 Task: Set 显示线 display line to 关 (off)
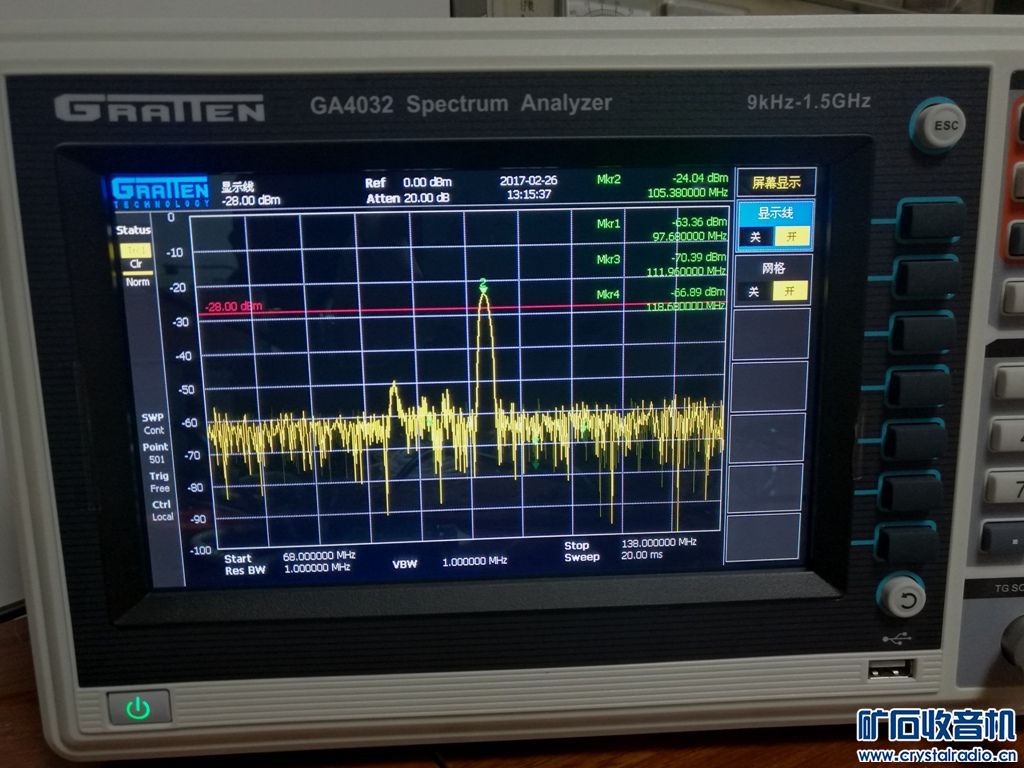[756, 237]
